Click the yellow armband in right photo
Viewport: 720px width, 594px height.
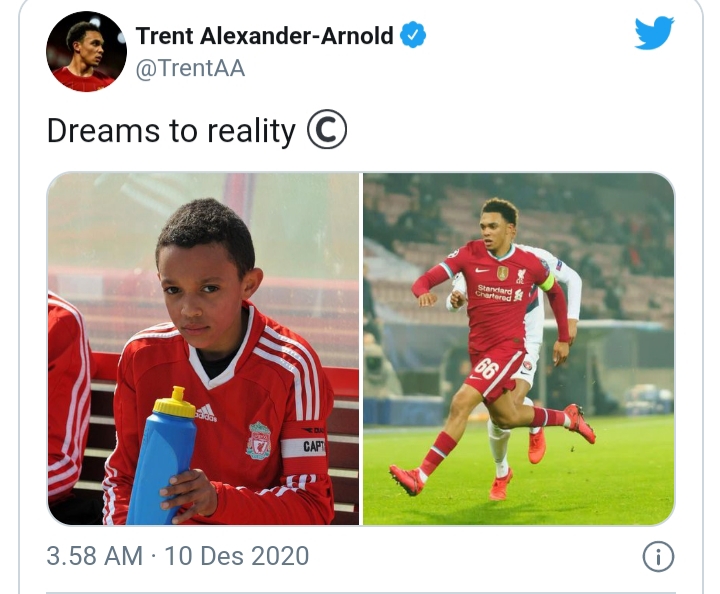point(546,284)
